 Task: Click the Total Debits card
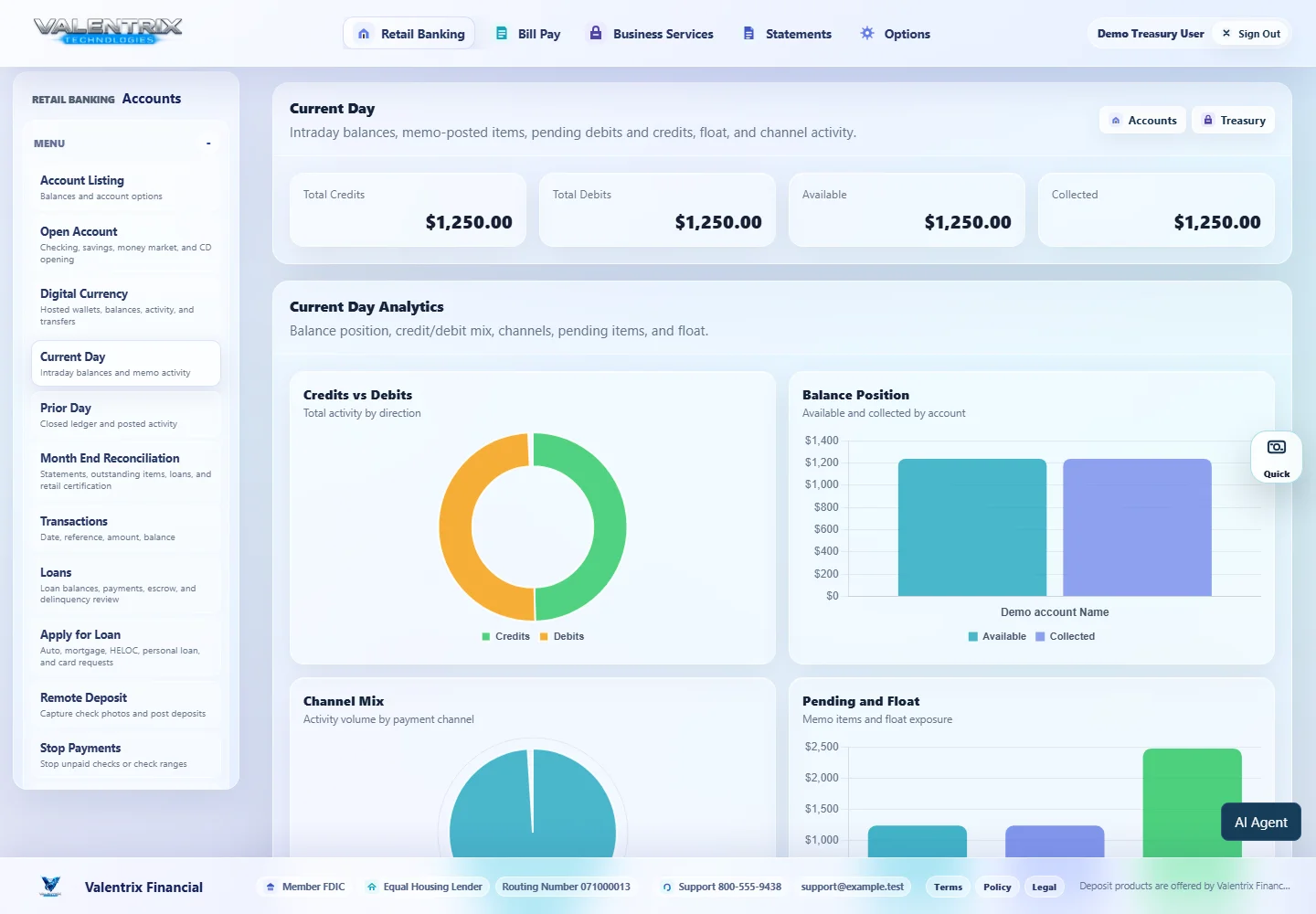657,209
